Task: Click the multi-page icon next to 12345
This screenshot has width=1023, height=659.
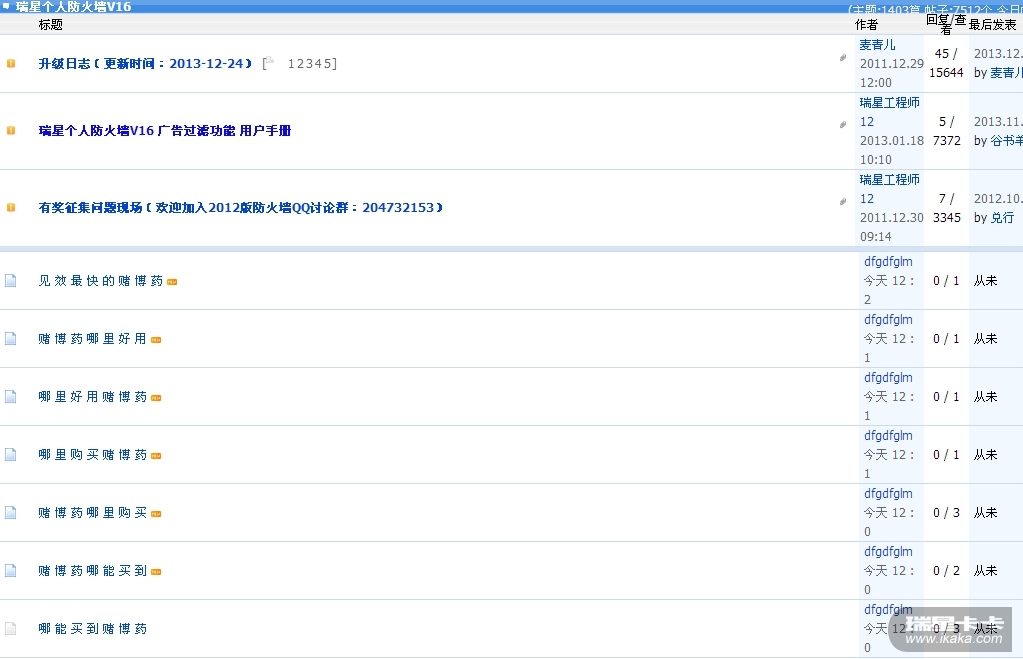Action: (x=269, y=62)
